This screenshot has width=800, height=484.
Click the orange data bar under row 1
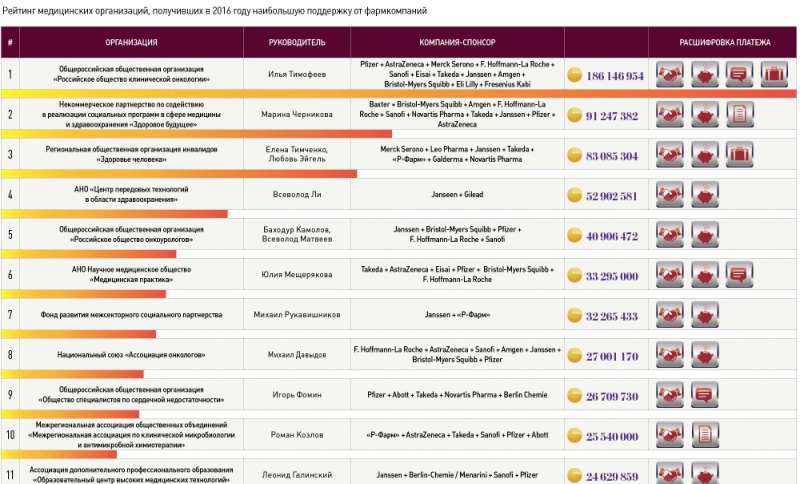tap(398, 94)
